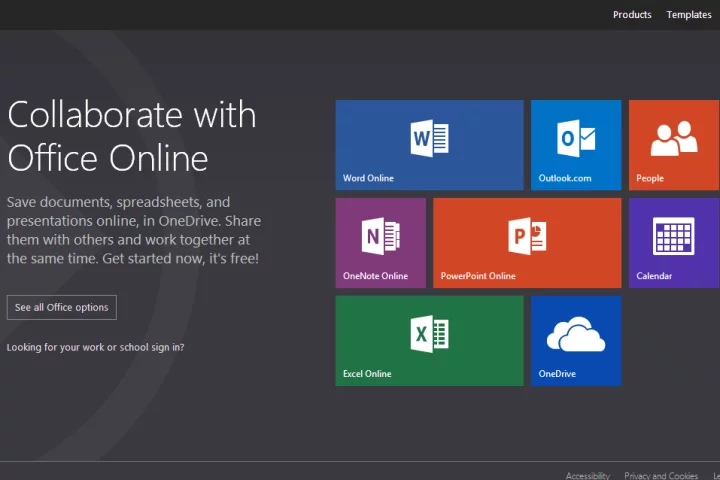Click the 'PowerPoint Online' tile label

click(478, 276)
